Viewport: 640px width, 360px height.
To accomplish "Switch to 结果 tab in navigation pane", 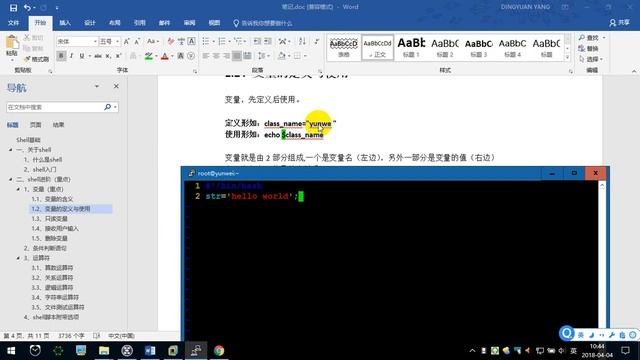I will (x=58, y=125).
